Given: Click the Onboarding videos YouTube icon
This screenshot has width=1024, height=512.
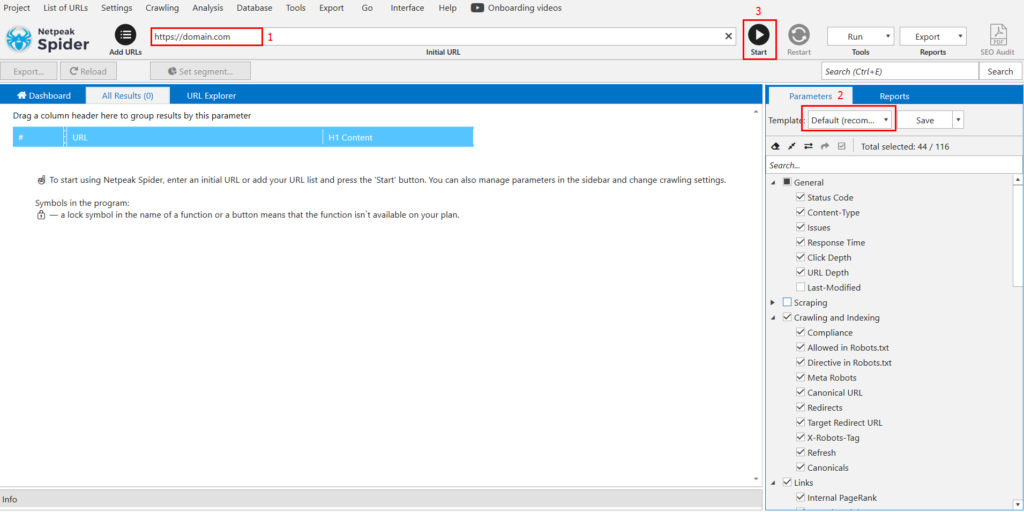Looking at the screenshot, I should (x=477, y=8).
